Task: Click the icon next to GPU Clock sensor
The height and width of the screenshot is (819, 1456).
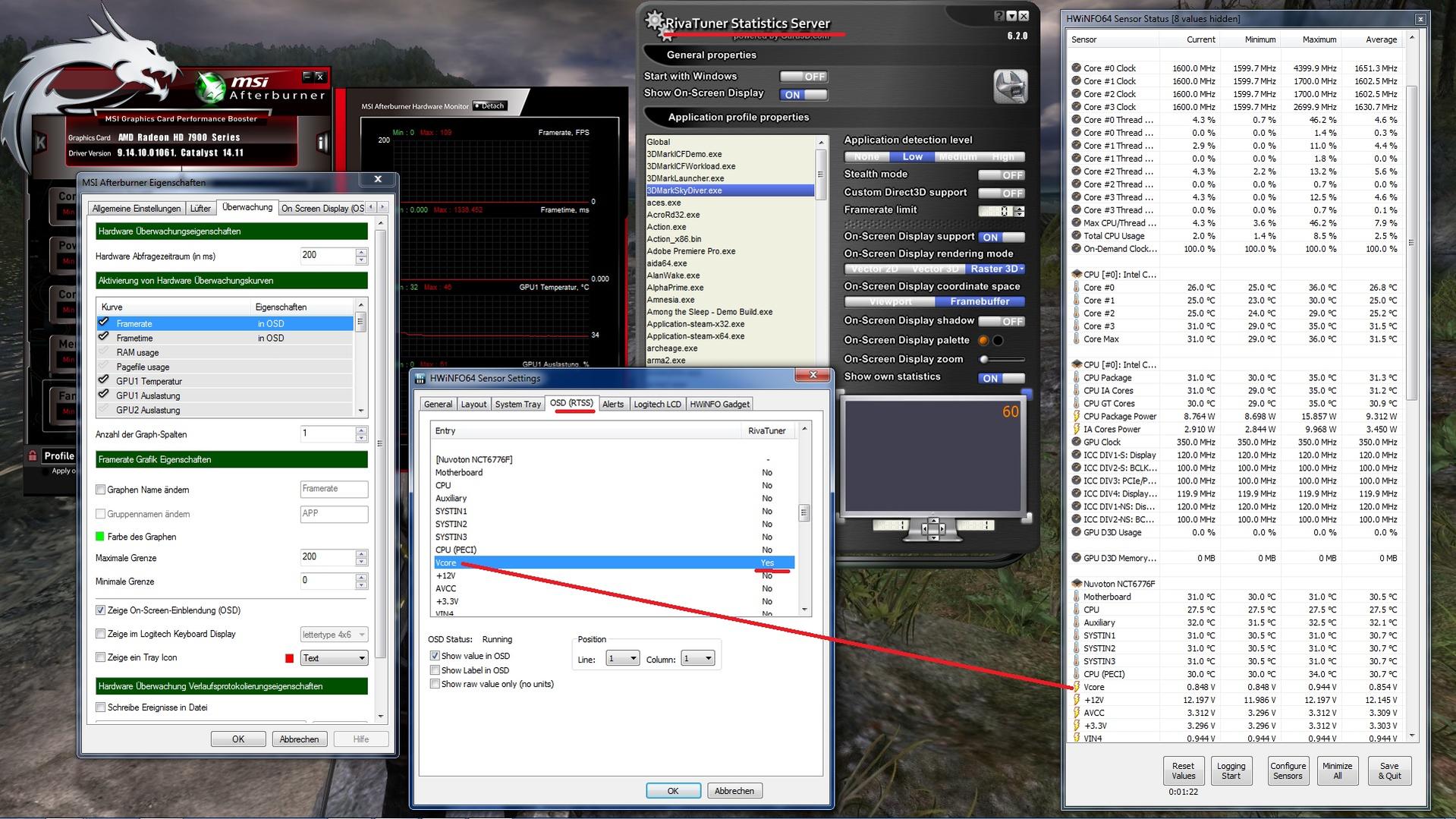Action: point(1076,442)
